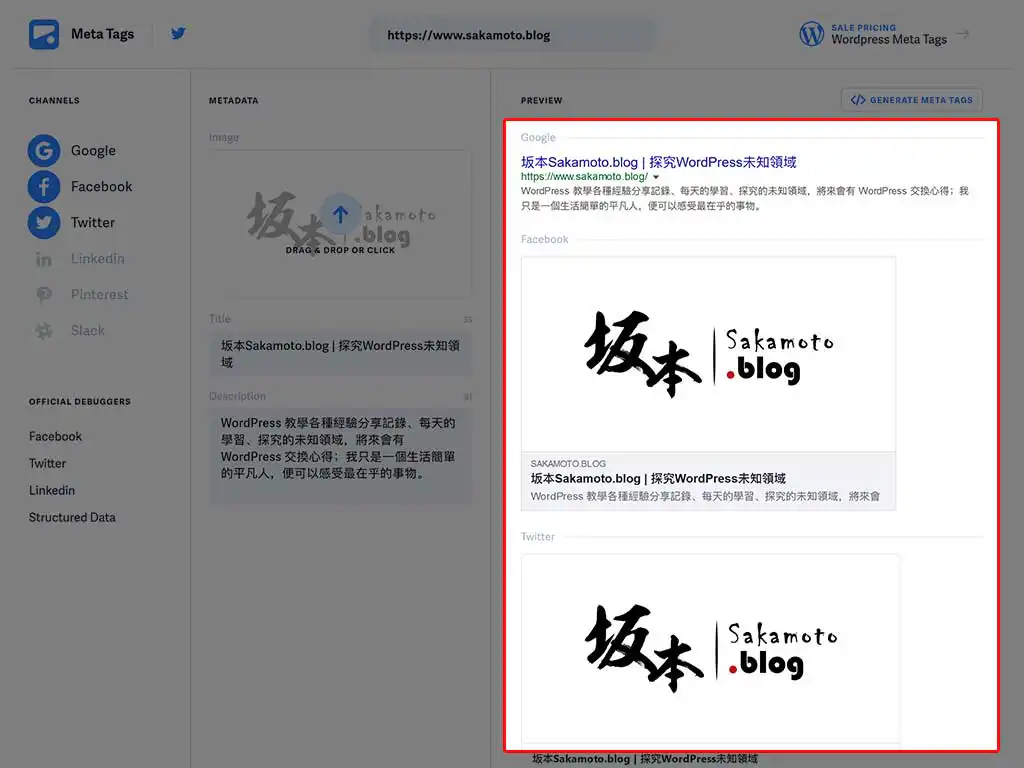Toggle the Twitter channel icon
The image size is (1024, 768).
coord(43,223)
